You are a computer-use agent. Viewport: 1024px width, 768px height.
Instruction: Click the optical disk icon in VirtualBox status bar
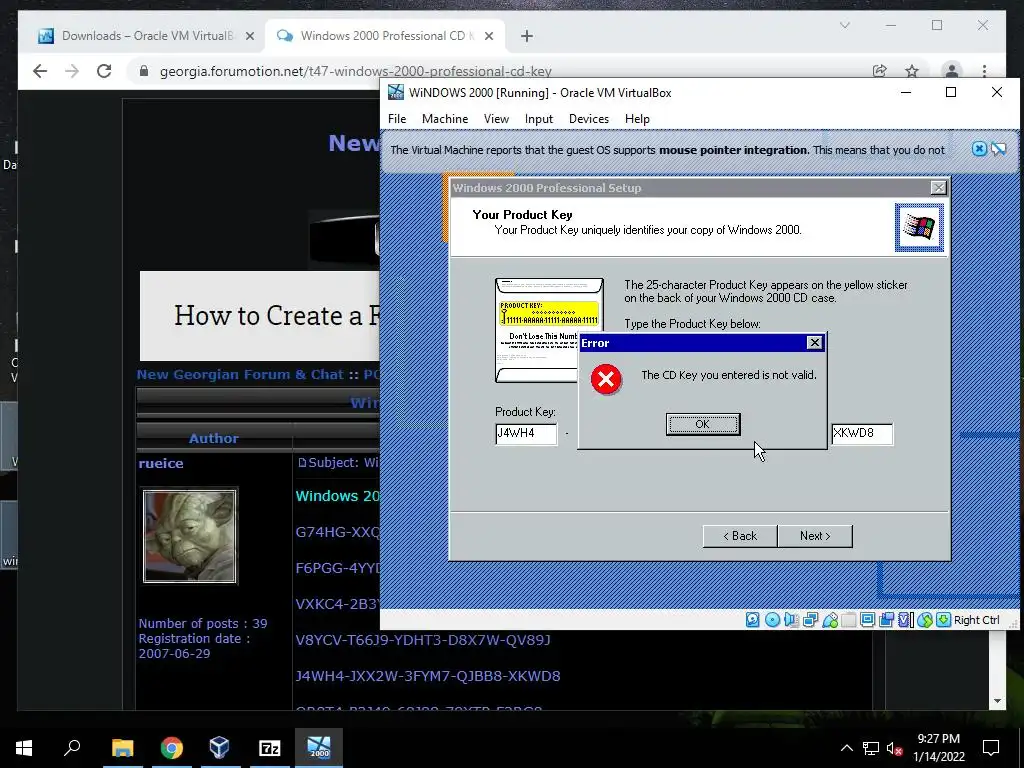(772, 620)
